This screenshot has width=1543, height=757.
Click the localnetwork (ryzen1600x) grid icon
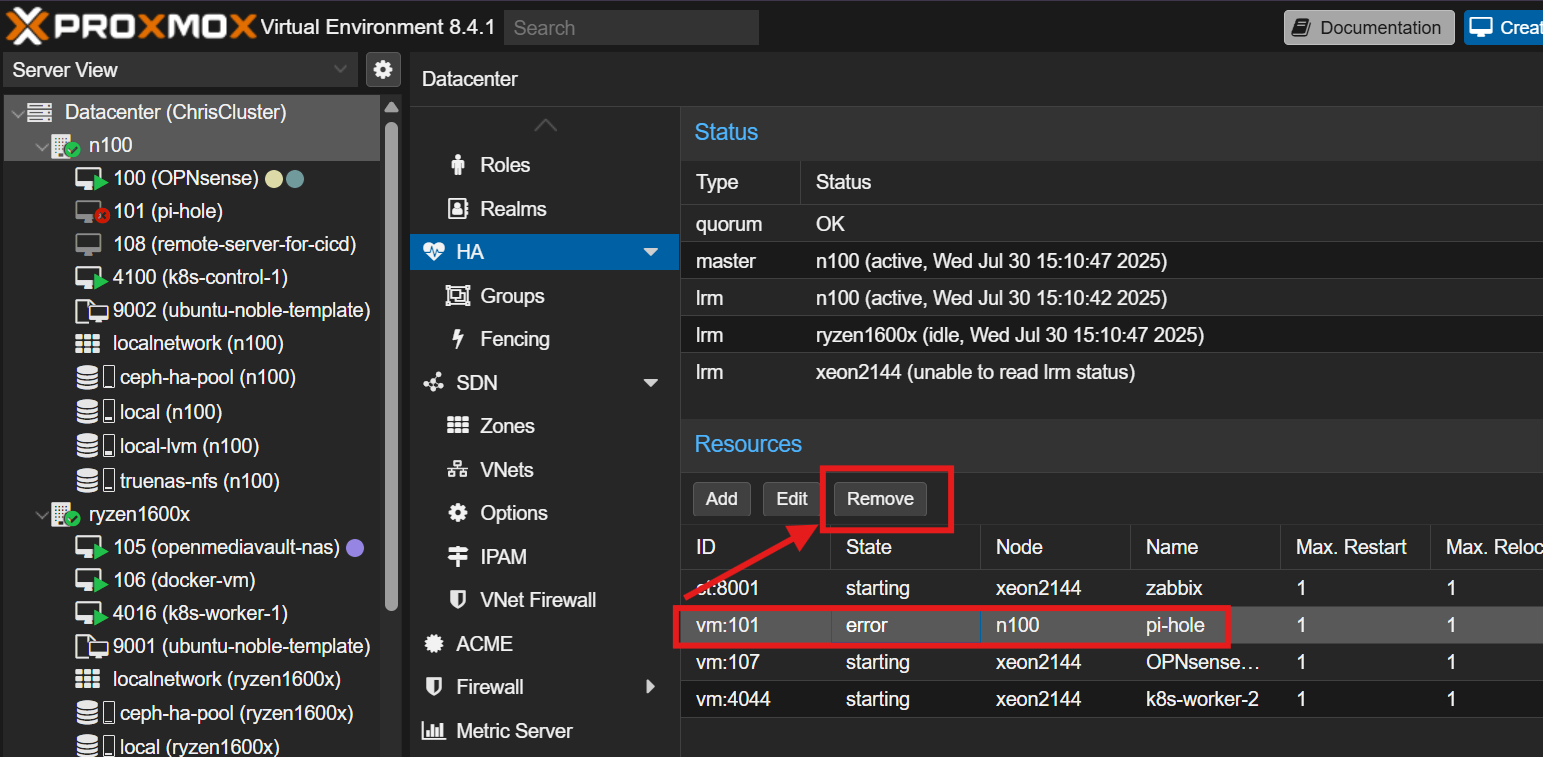[88, 680]
